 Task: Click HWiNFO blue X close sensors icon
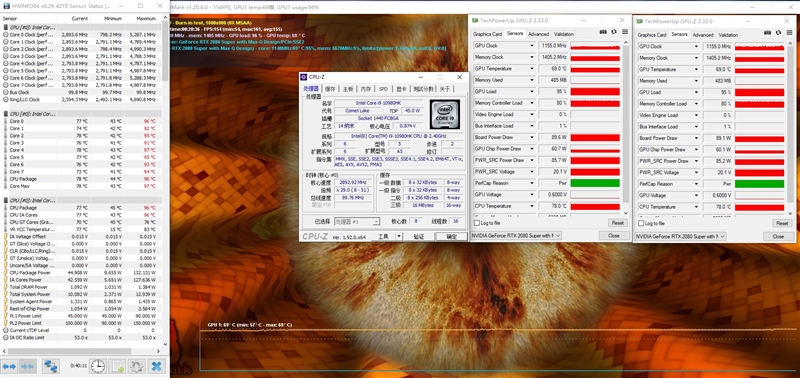click(157, 366)
